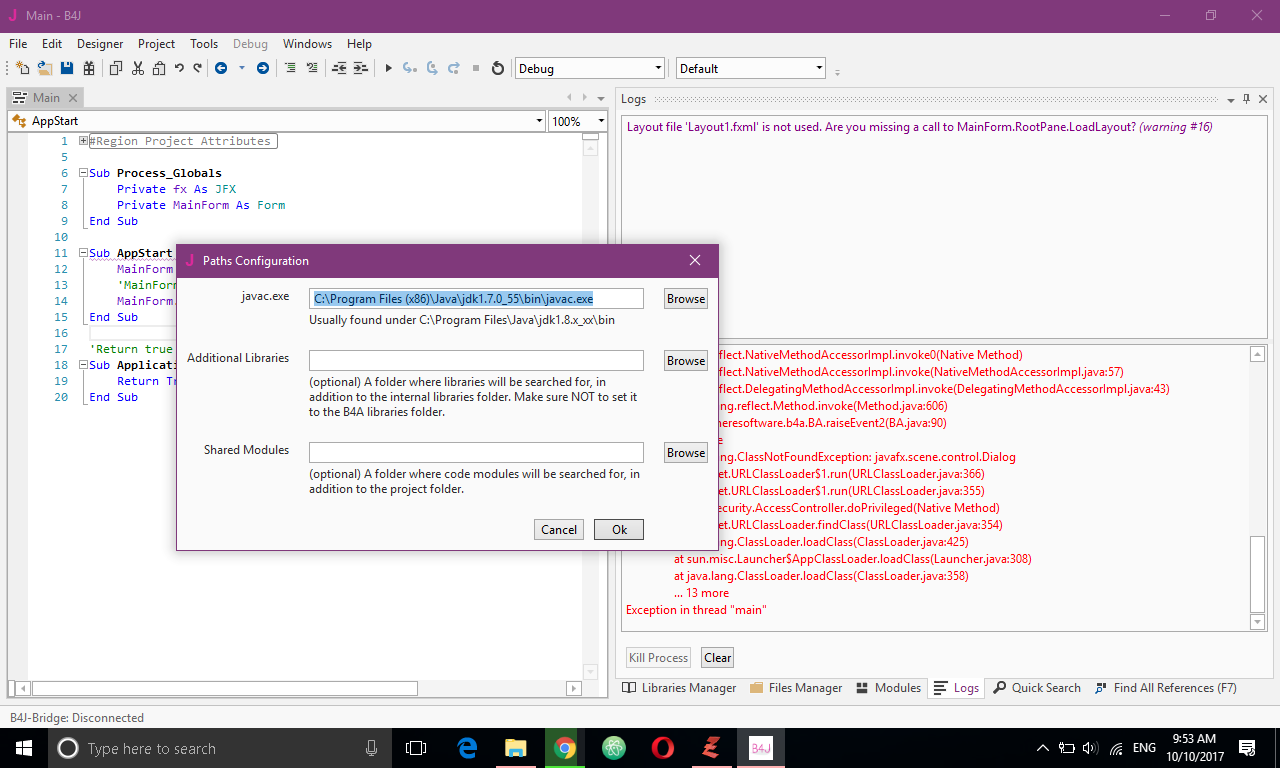Navigate backward with the blue arrow

click(x=221, y=68)
